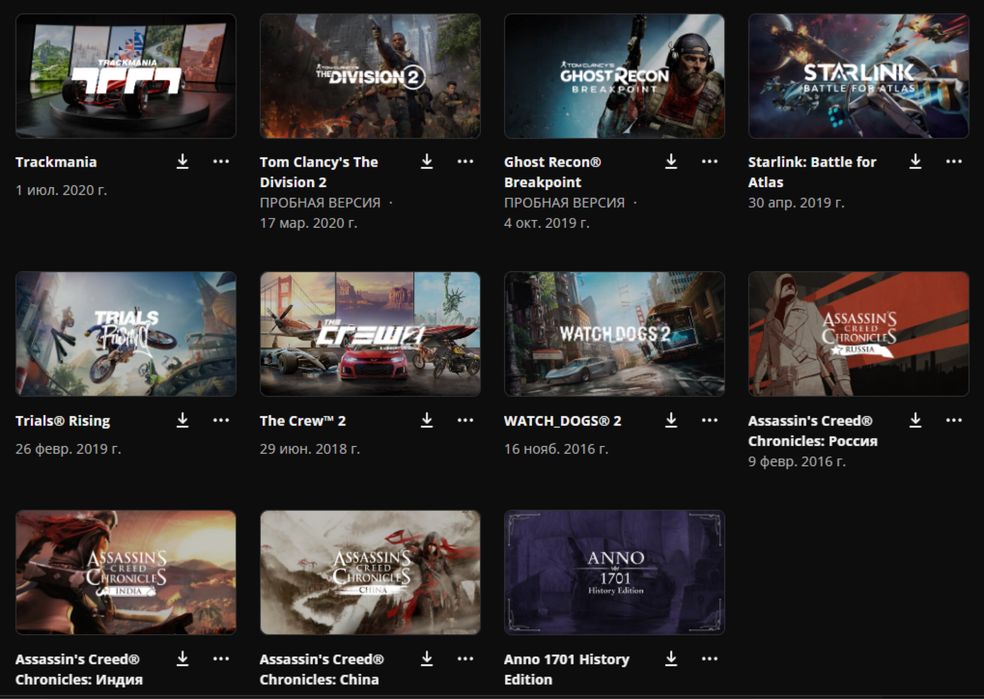Open Starlink Battle for Atlas cover image

[x=858, y=76]
